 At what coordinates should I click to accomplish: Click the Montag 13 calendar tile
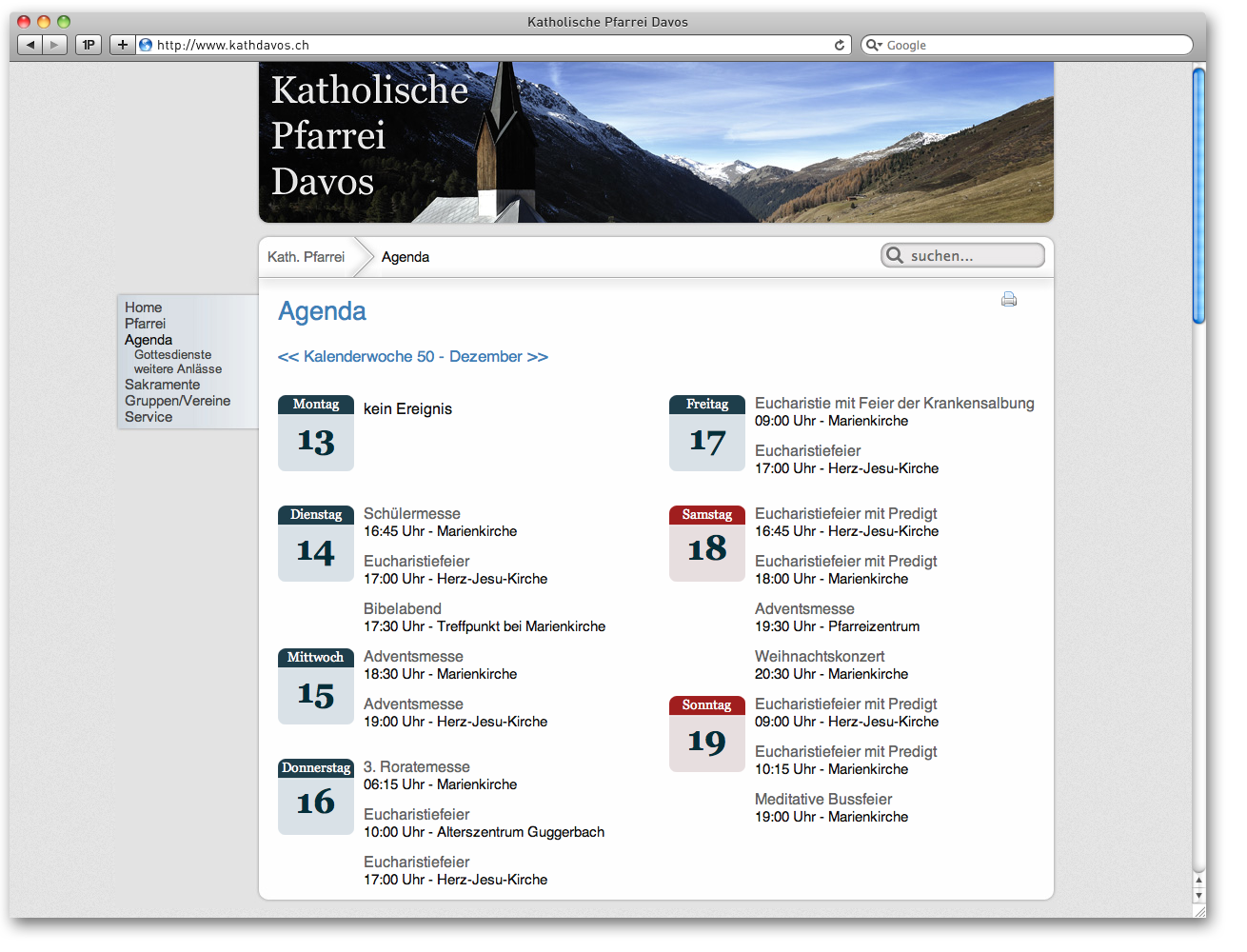[316, 433]
